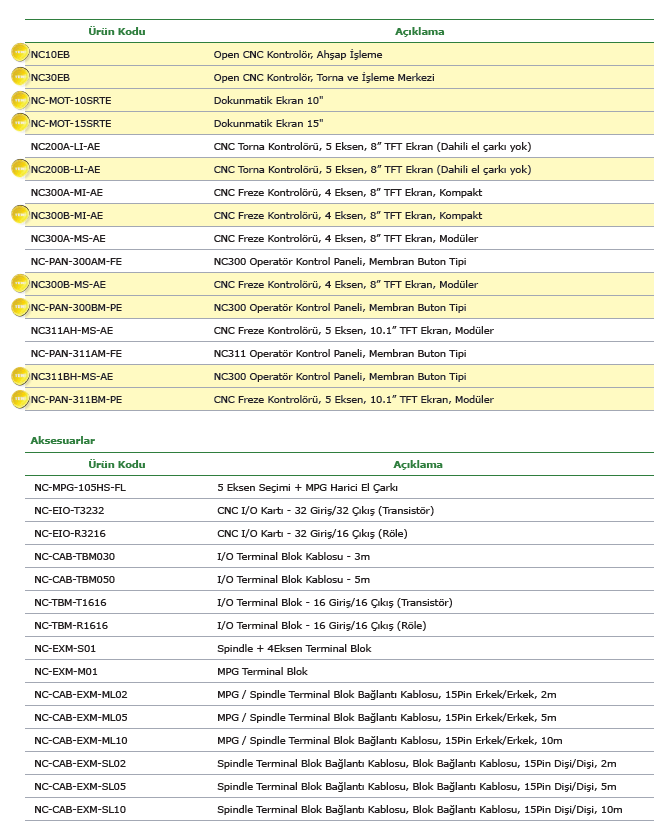Select the NC-EIO-T3232 I/O card row
This screenshot has width=654, height=827.
coord(339,511)
